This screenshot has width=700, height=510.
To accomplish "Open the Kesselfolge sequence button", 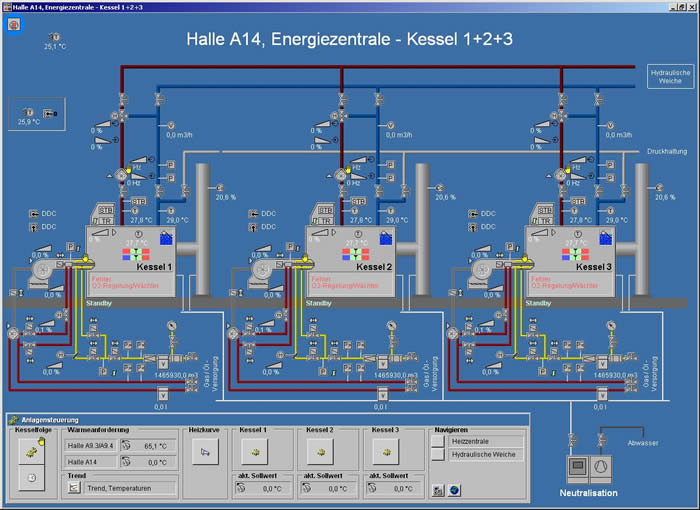I will click(x=32, y=451).
